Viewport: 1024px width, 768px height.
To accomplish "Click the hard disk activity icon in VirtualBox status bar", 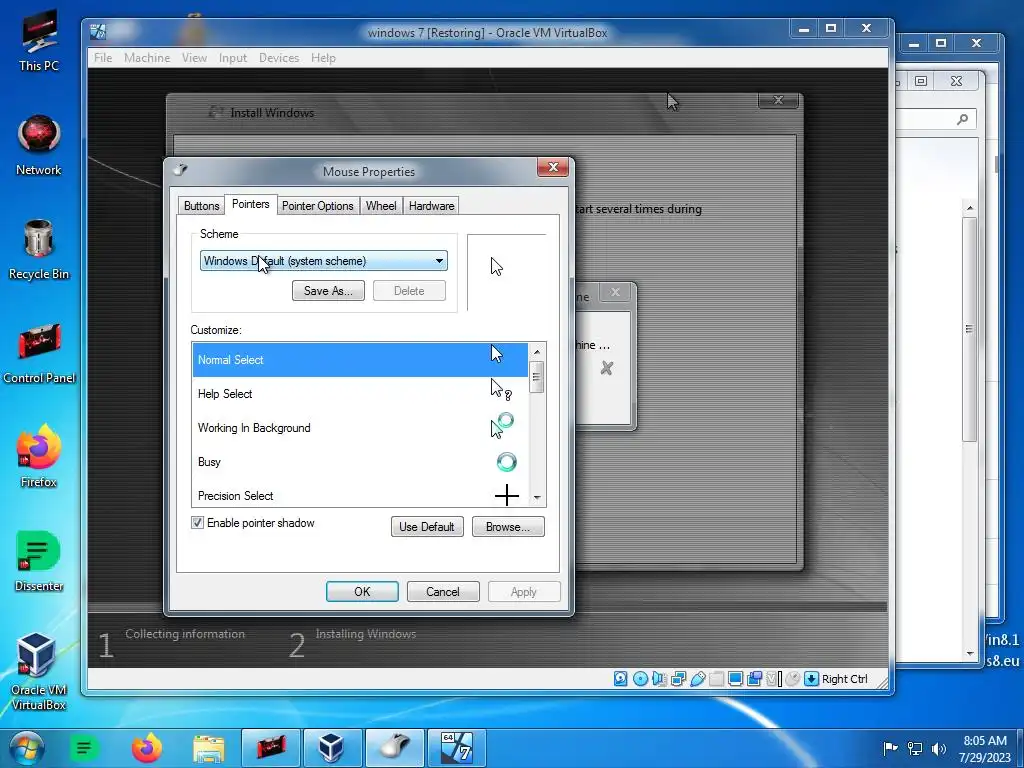I will pyautogui.click(x=620, y=679).
